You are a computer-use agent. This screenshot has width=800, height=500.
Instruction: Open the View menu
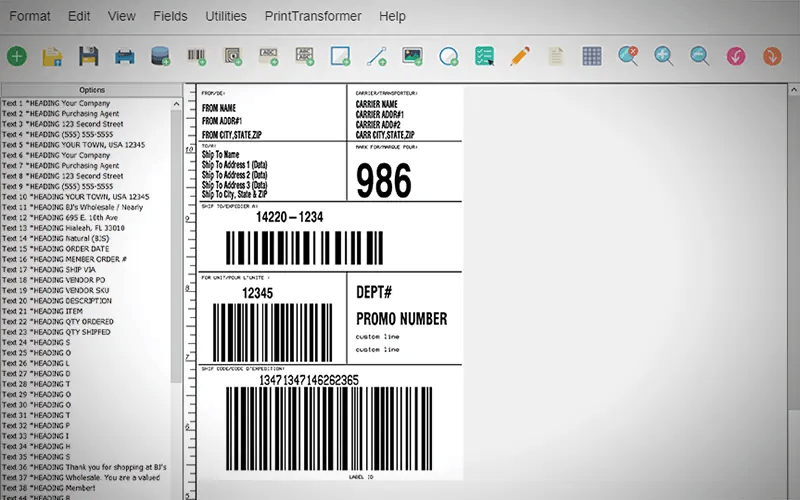(x=121, y=16)
